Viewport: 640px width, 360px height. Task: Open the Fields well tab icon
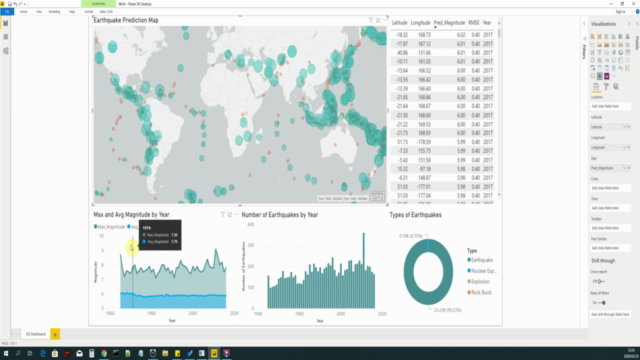click(596, 87)
